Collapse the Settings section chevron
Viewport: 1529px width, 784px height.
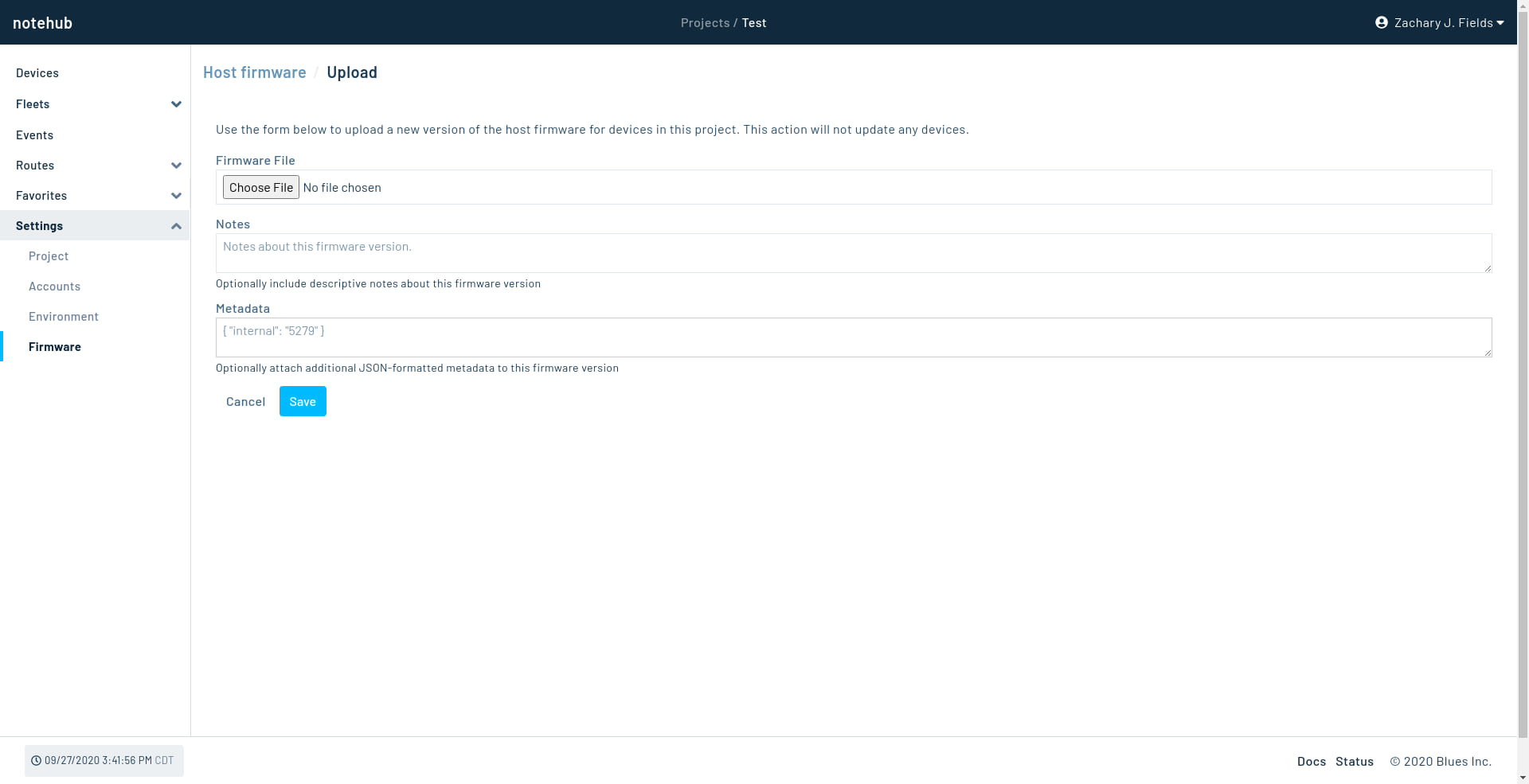(x=176, y=226)
